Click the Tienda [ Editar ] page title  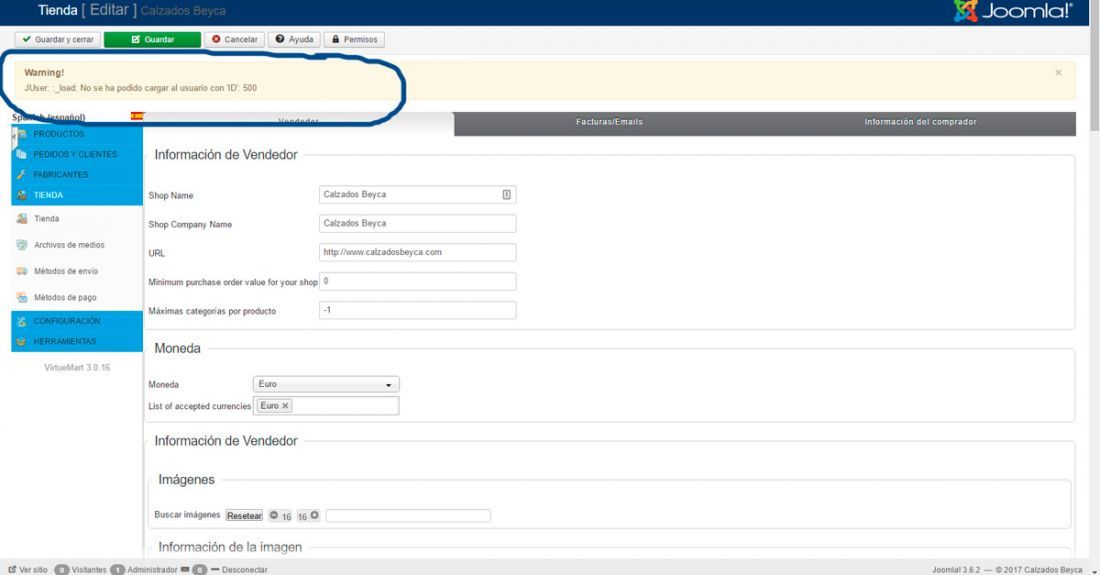[88, 11]
